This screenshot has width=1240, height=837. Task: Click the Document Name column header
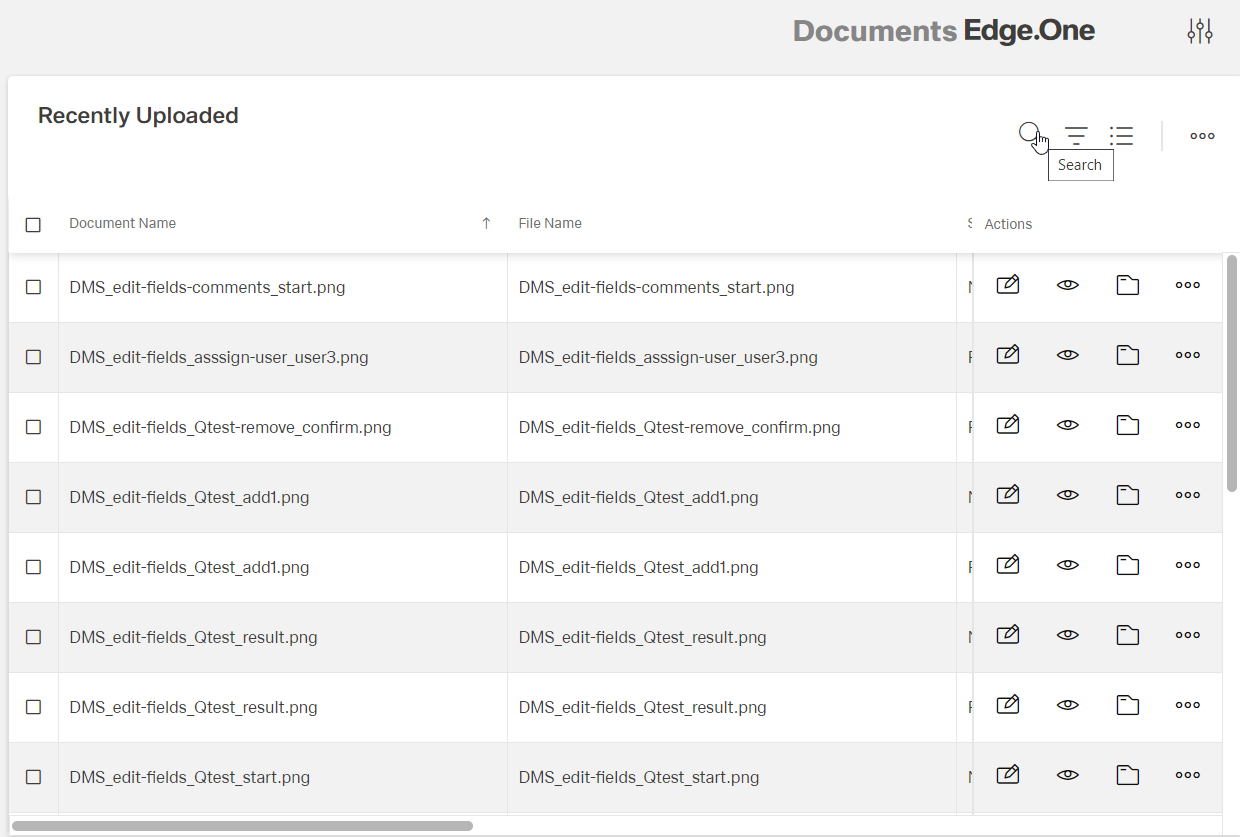[x=123, y=224]
